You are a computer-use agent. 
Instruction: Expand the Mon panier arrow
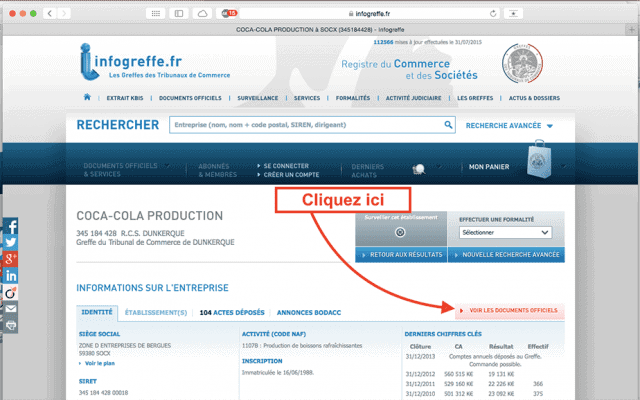[563, 167]
